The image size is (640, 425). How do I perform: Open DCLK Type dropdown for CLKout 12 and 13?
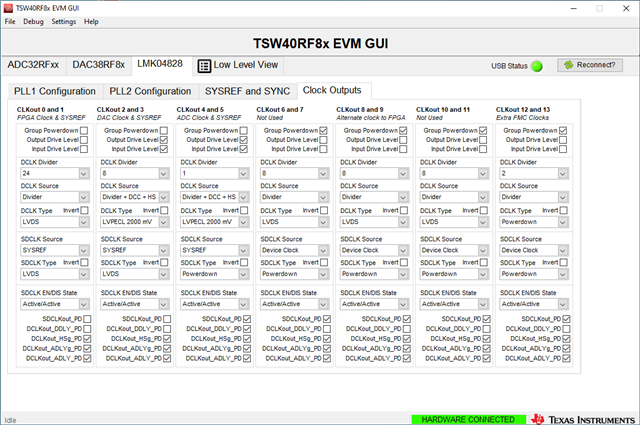point(534,222)
